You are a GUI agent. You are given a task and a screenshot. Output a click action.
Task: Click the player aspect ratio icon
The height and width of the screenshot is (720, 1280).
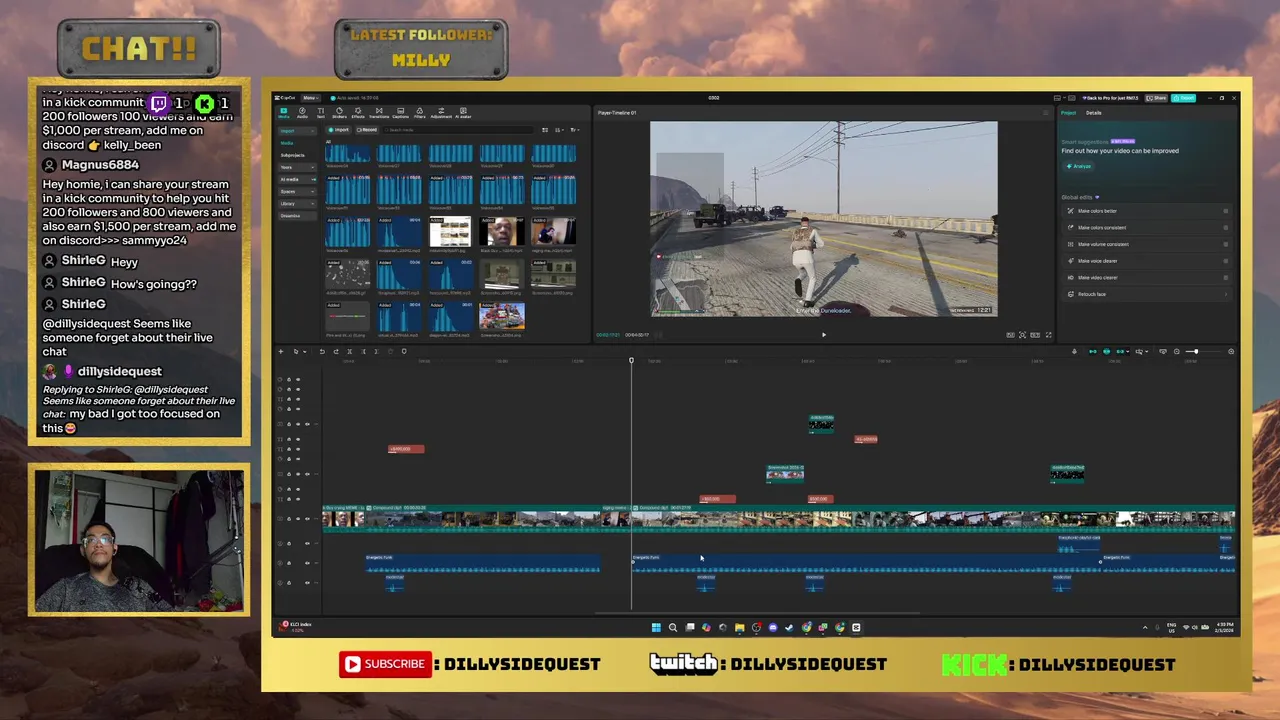point(1035,335)
